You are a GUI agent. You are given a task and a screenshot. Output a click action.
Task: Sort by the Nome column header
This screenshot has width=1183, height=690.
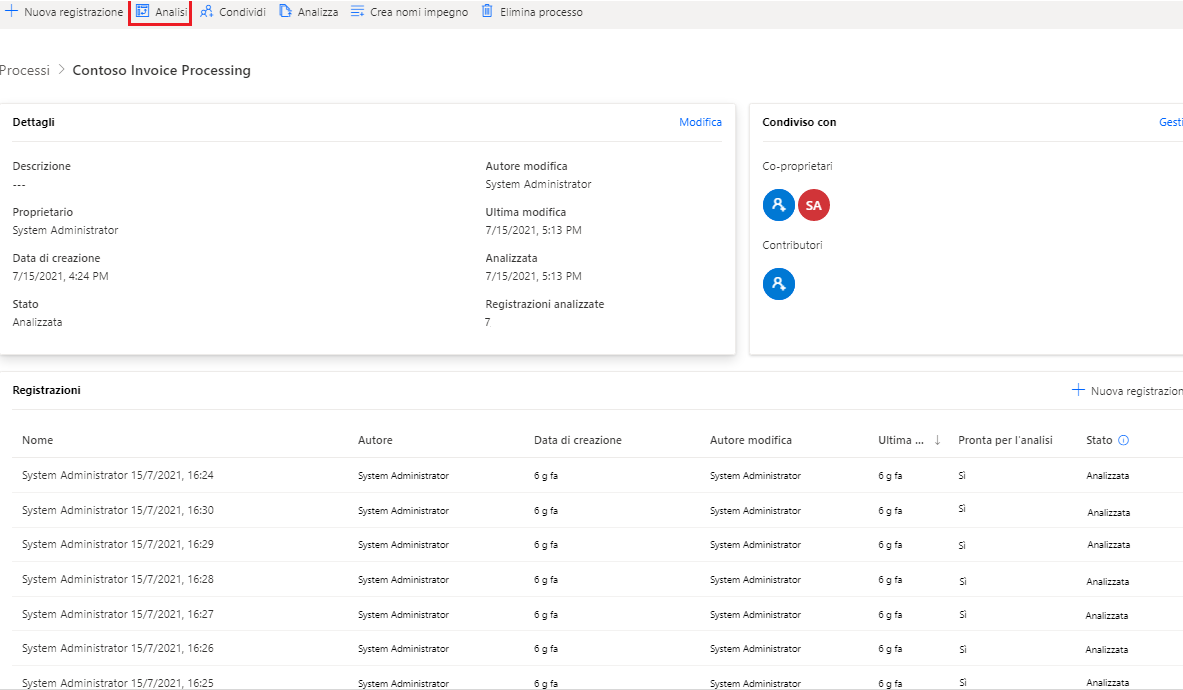pyautogui.click(x=38, y=440)
